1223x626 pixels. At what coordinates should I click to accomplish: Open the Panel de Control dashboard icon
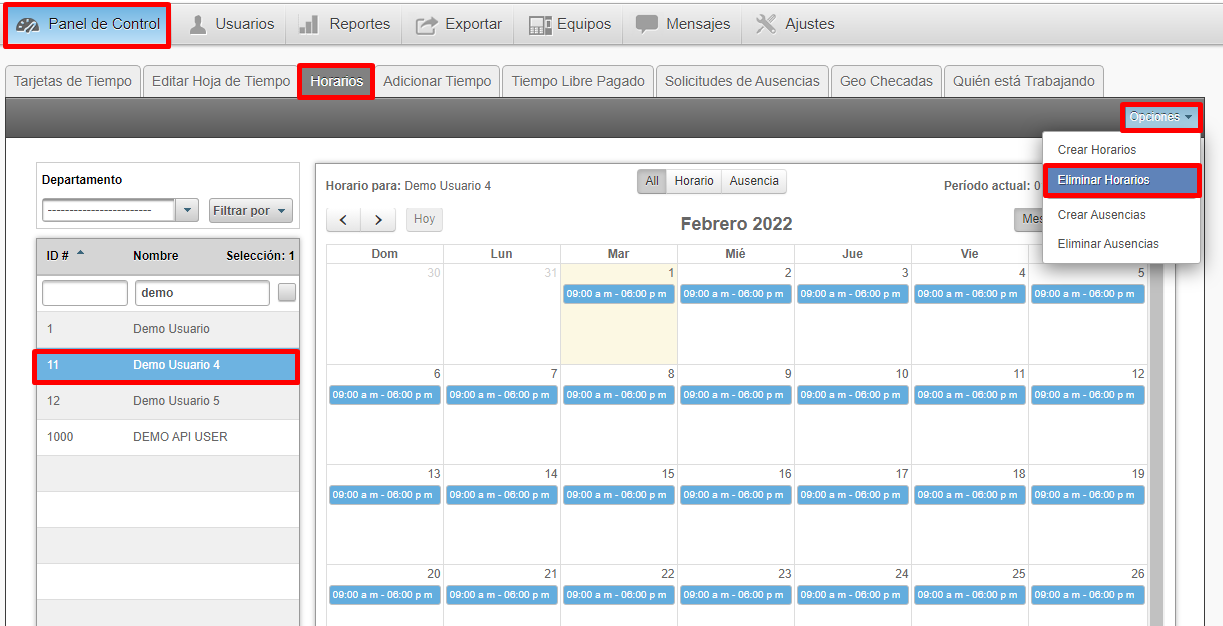30,25
